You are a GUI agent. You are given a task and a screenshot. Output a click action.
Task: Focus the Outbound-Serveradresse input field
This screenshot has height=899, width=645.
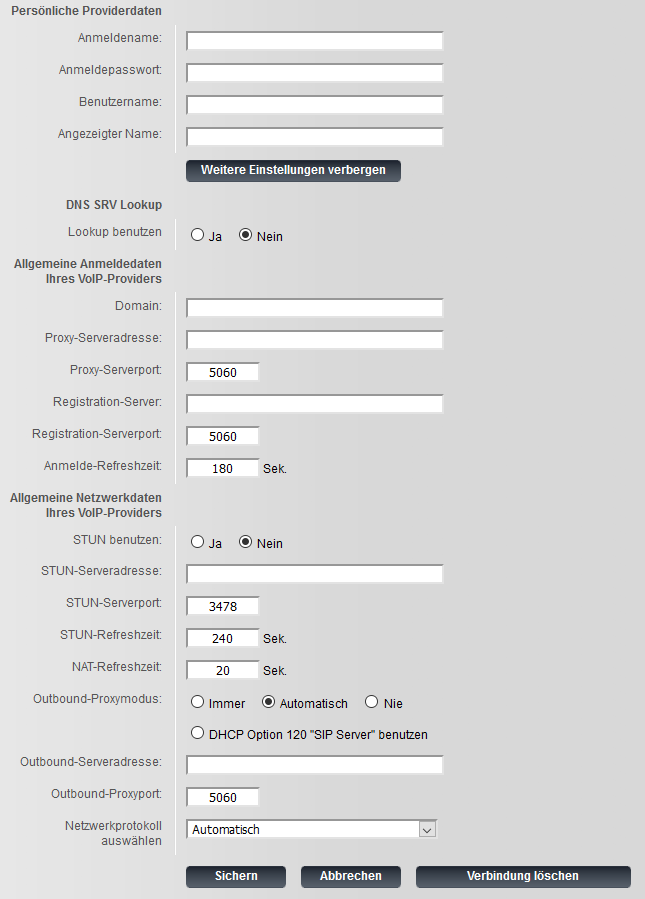coord(314,765)
